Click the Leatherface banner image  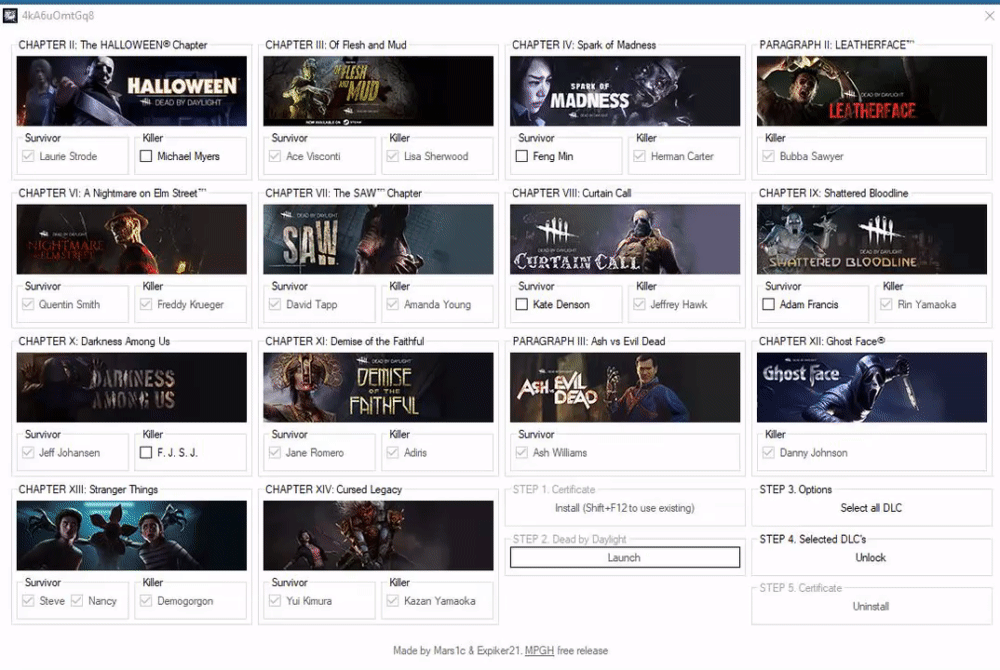coord(872,91)
